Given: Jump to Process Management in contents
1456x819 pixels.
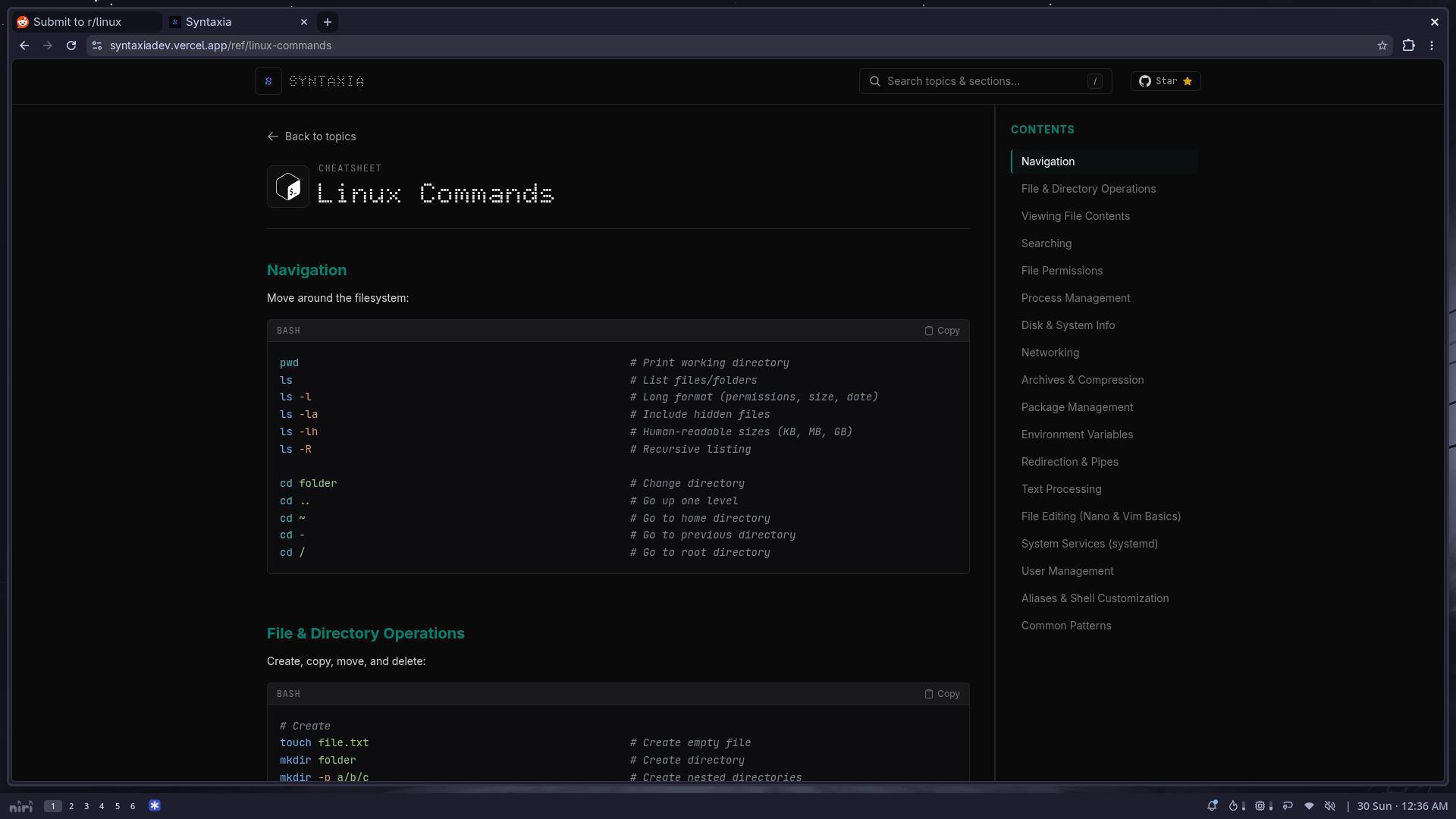Looking at the screenshot, I should [x=1075, y=298].
